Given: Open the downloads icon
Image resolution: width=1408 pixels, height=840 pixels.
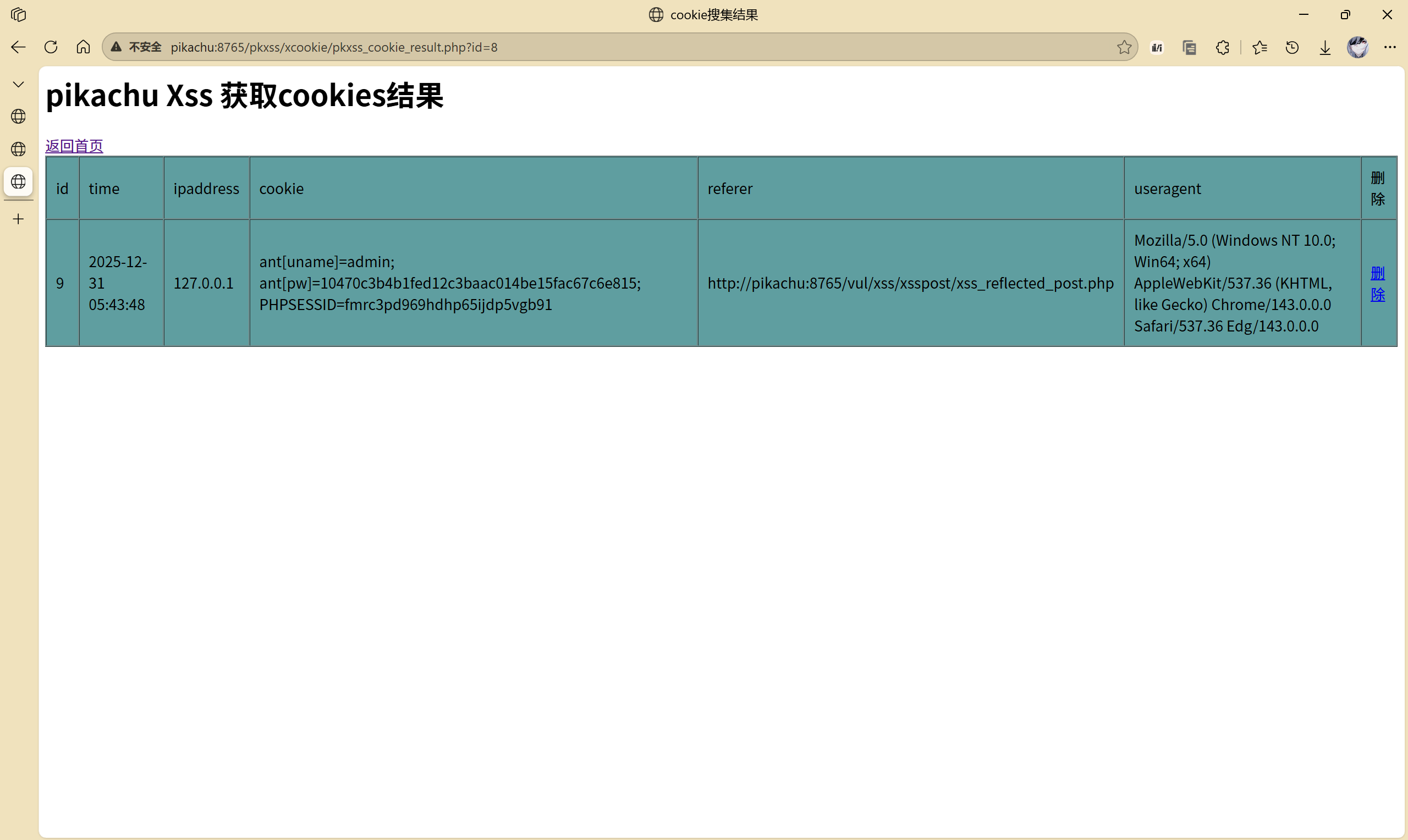Looking at the screenshot, I should (x=1325, y=47).
